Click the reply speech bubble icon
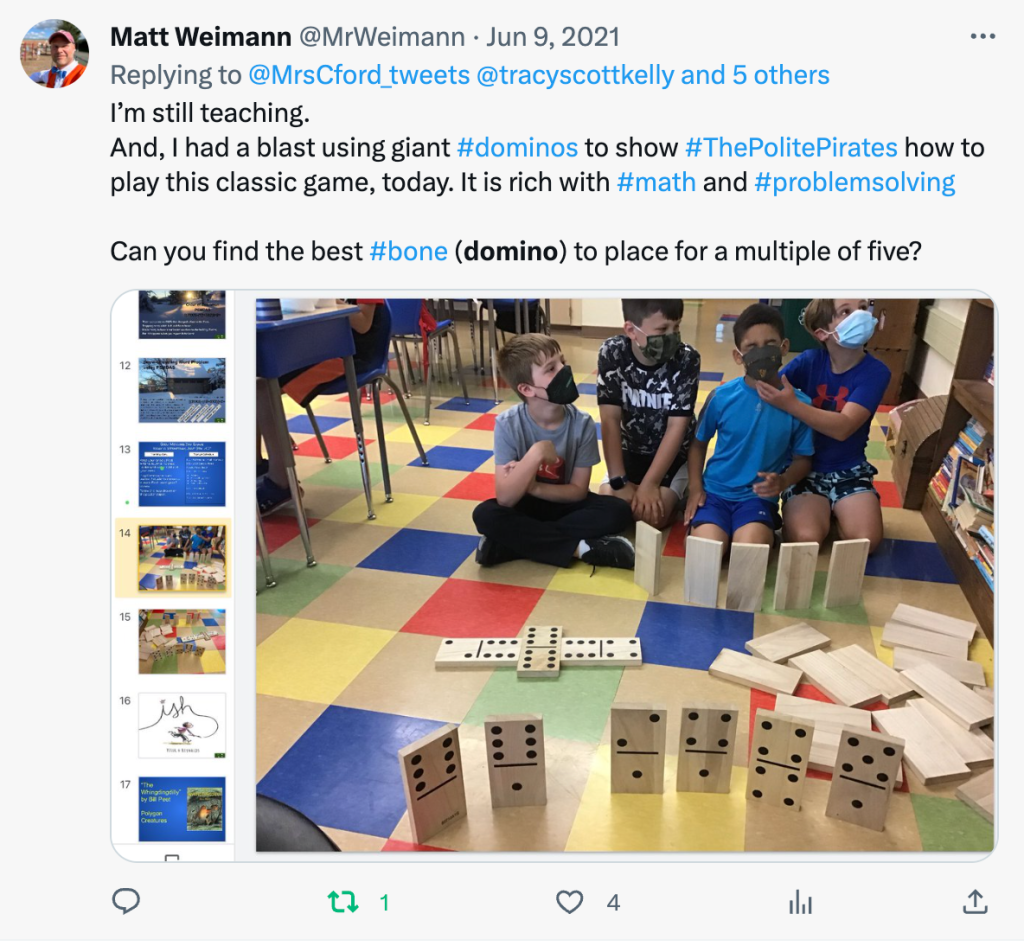This screenshot has width=1024, height=946. [126, 902]
